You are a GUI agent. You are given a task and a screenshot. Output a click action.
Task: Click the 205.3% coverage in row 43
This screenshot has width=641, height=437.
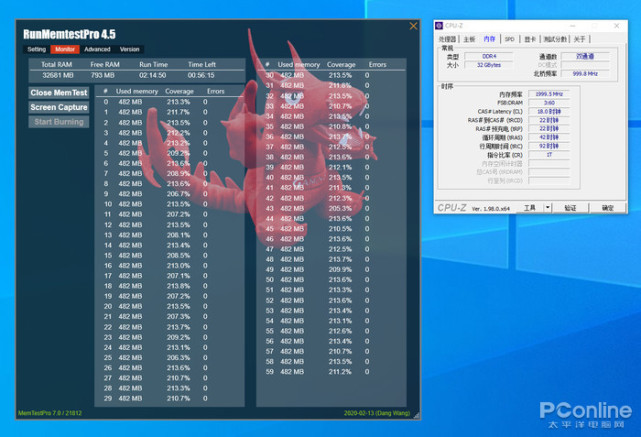[340, 208]
